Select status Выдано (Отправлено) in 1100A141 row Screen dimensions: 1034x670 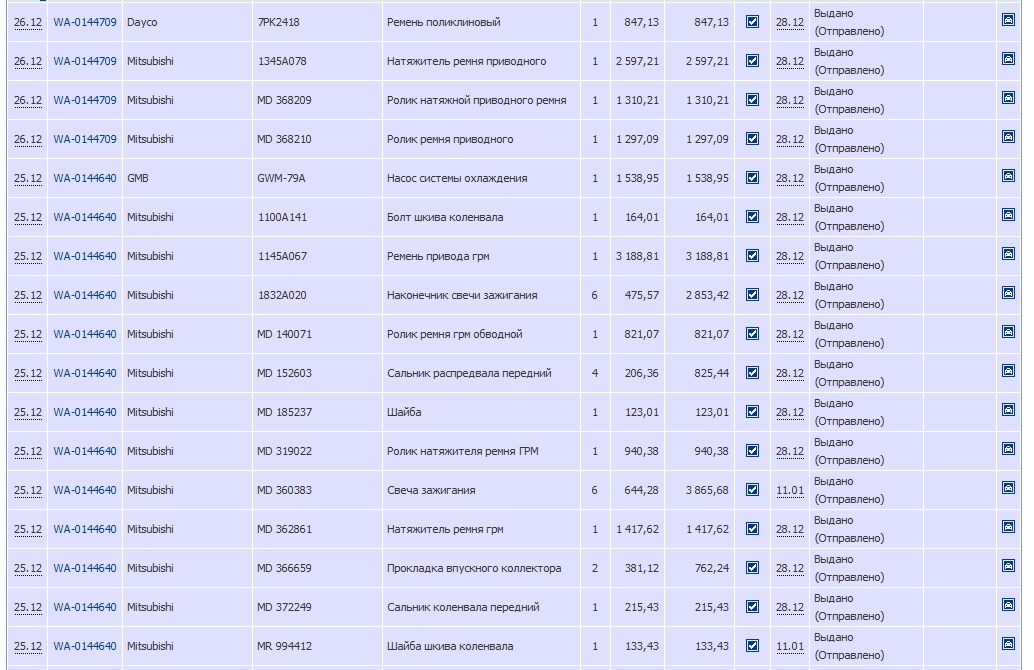pyautogui.click(x=849, y=217)
